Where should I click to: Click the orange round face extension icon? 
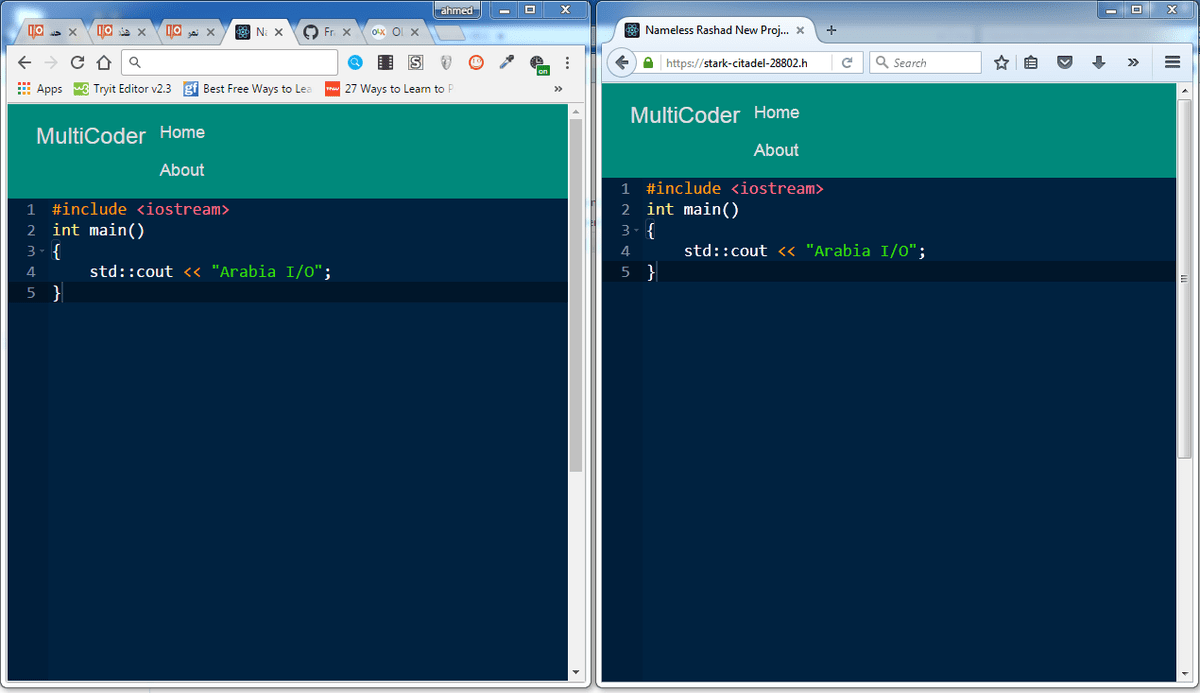[476, 62]
